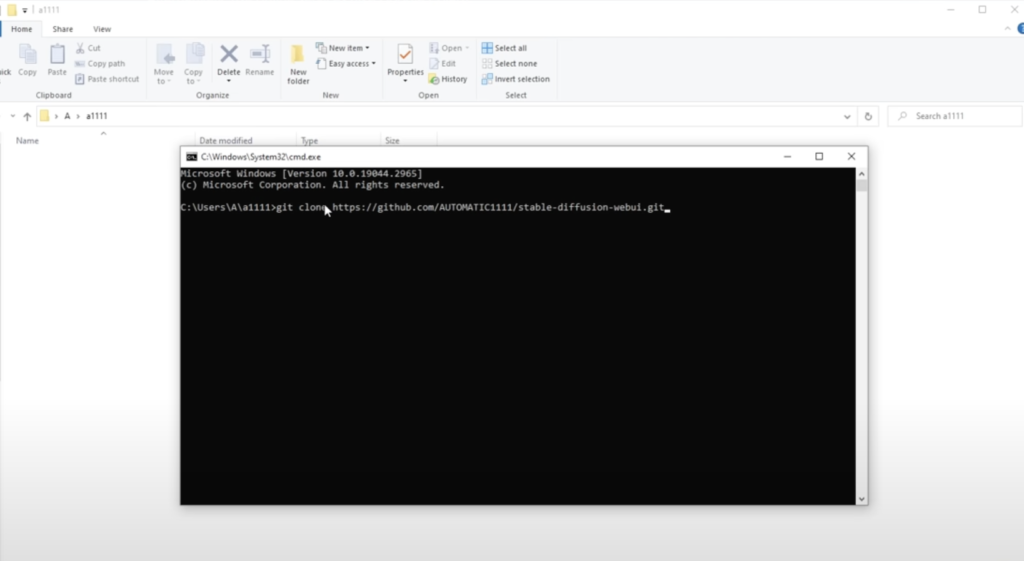Create a New folder from the ribbon
The image size is (1024, 561).
click(x=298, y=64)
